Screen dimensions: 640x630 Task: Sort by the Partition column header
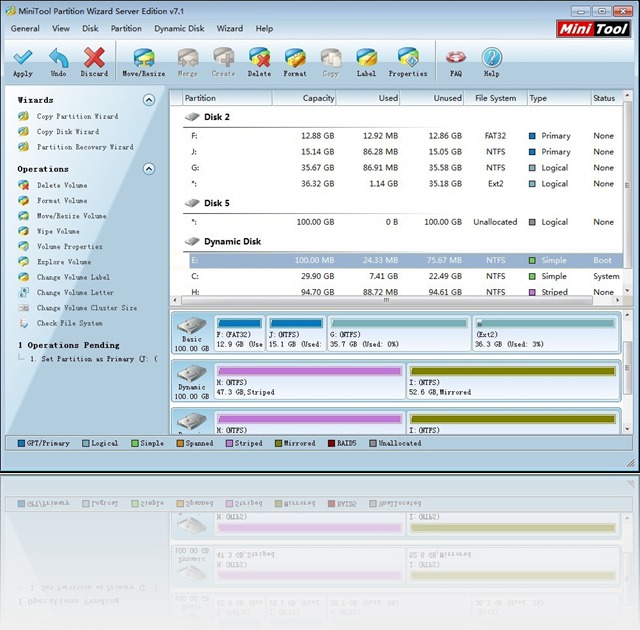click(x=227, y=98)
